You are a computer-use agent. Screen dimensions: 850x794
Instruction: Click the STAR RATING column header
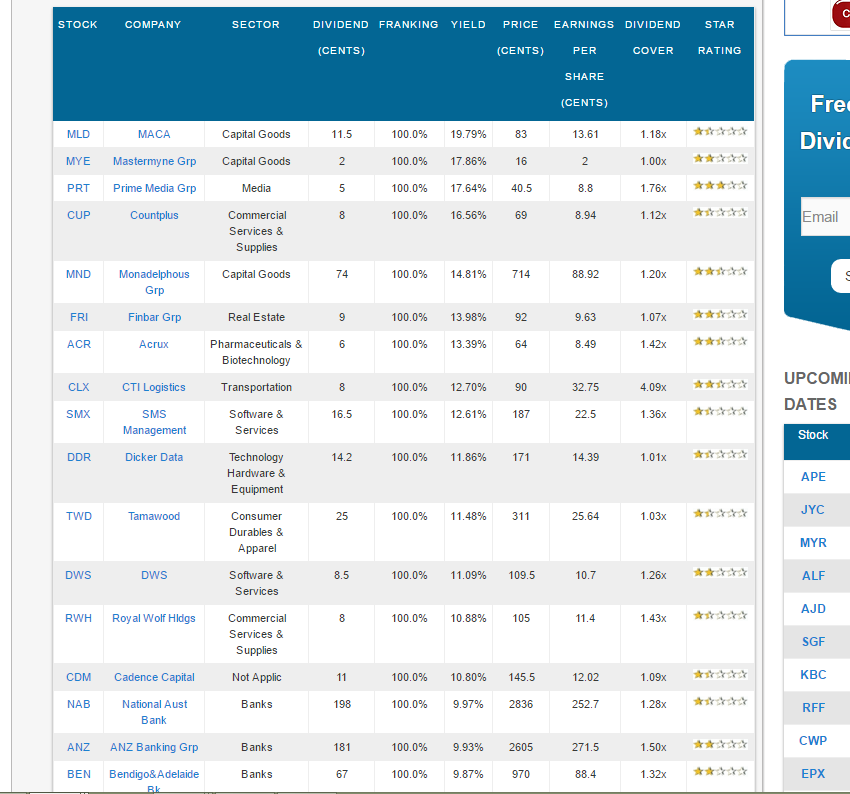coord(719,37)
